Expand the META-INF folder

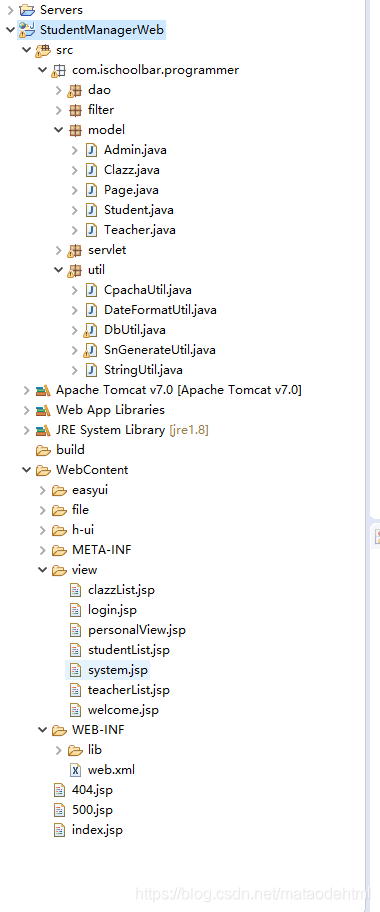(x=42, y=550)
